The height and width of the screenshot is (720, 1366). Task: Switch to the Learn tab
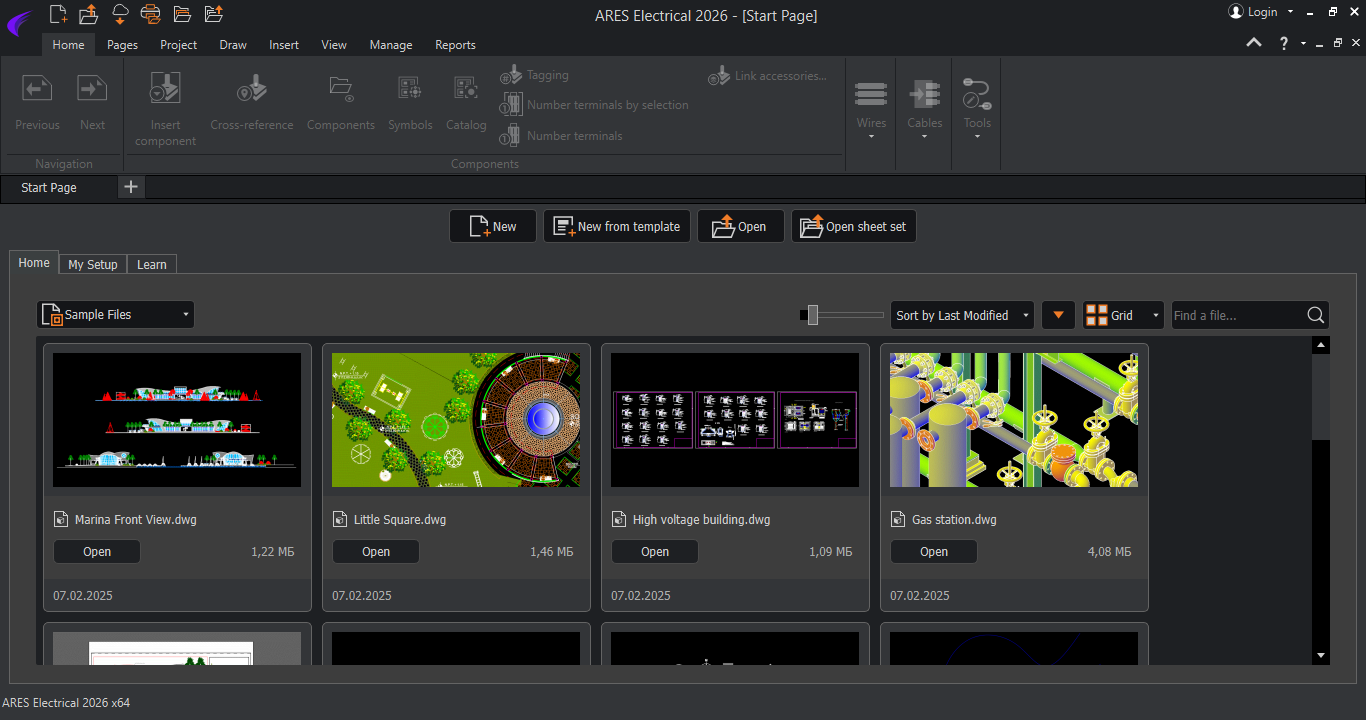(x=152, y=264)
